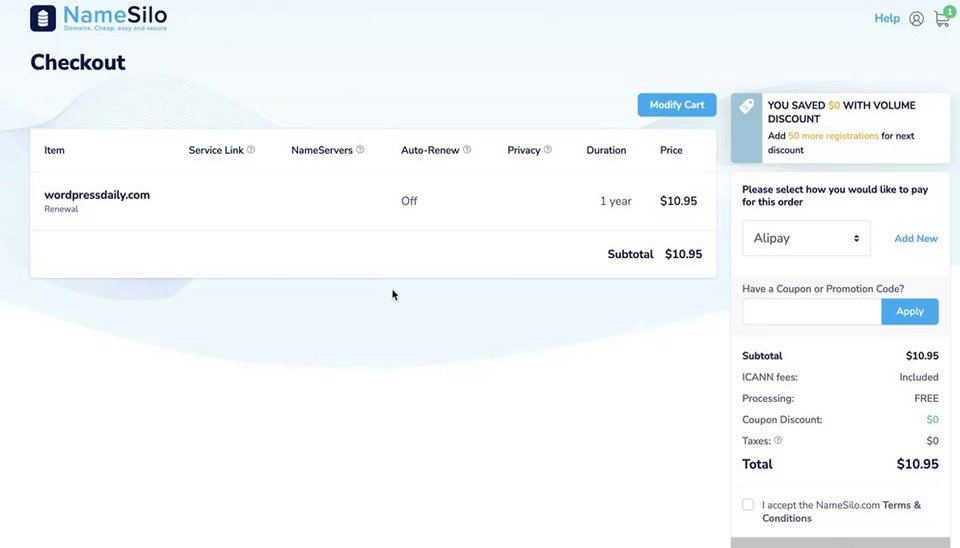Open the user account icon

916,19
